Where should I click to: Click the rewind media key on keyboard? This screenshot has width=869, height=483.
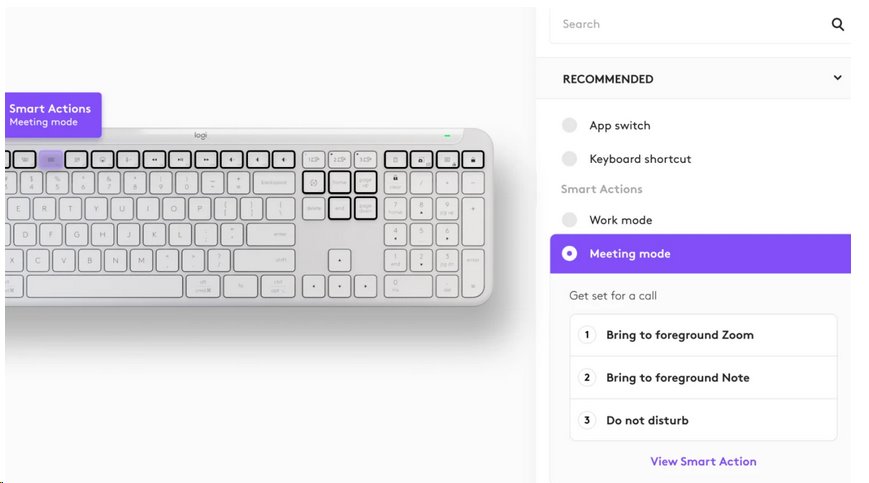pyautogui.click(x=154, y=159)
